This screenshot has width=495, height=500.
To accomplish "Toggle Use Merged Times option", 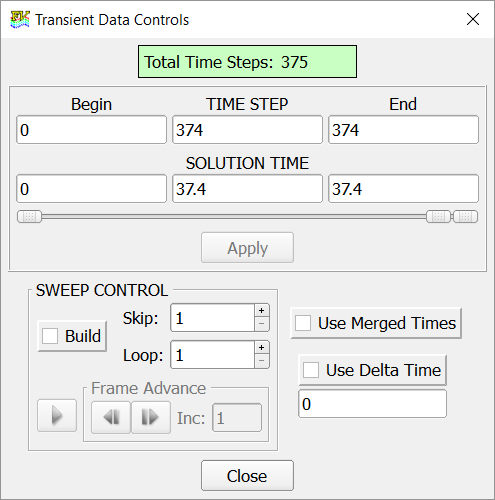I will point(303,323).
